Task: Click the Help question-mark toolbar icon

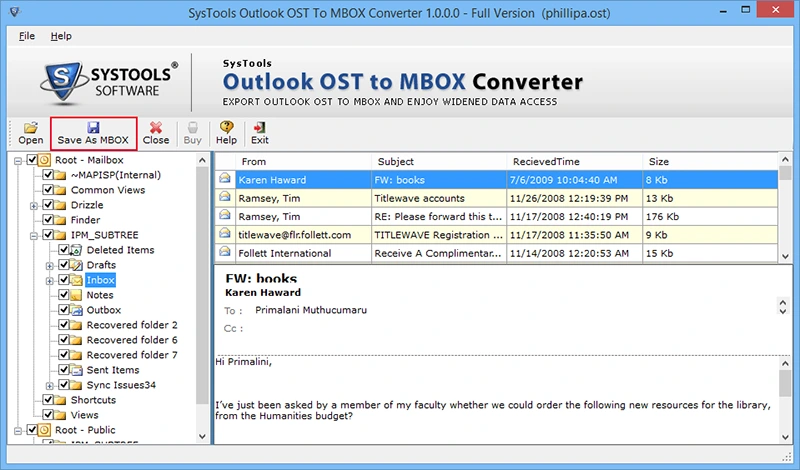Action: (x=226, y=127)
